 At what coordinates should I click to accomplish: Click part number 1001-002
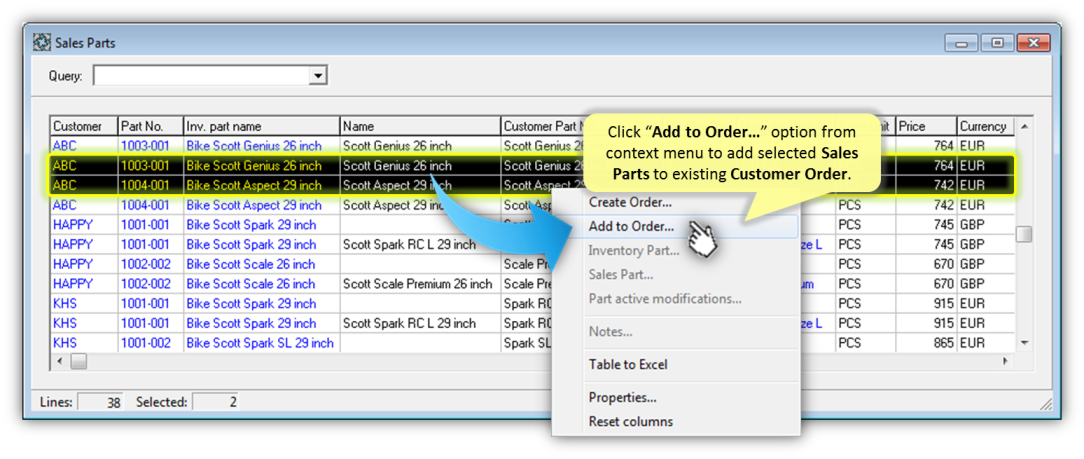(151, 343)
